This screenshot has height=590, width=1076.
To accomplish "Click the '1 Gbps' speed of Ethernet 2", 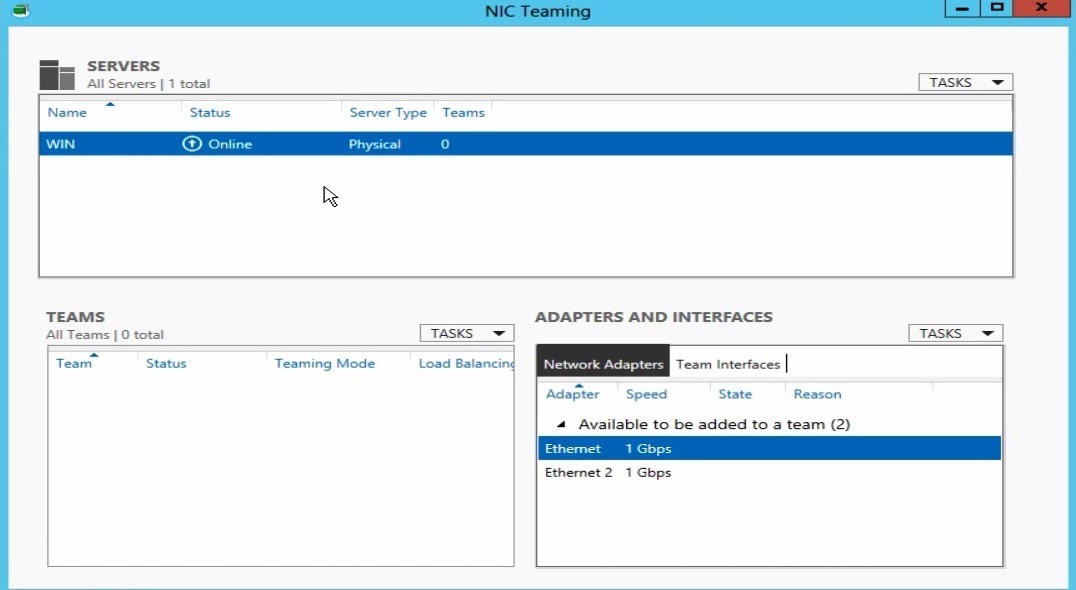I will 648,473.
